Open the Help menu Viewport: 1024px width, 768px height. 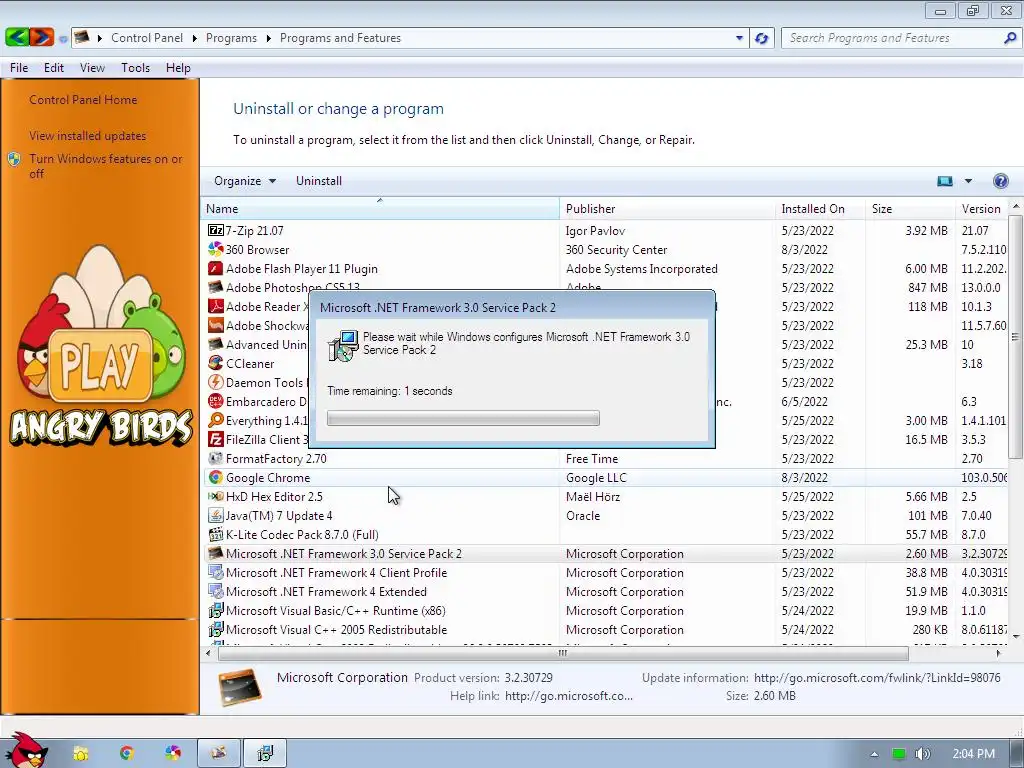pos(178,67)
